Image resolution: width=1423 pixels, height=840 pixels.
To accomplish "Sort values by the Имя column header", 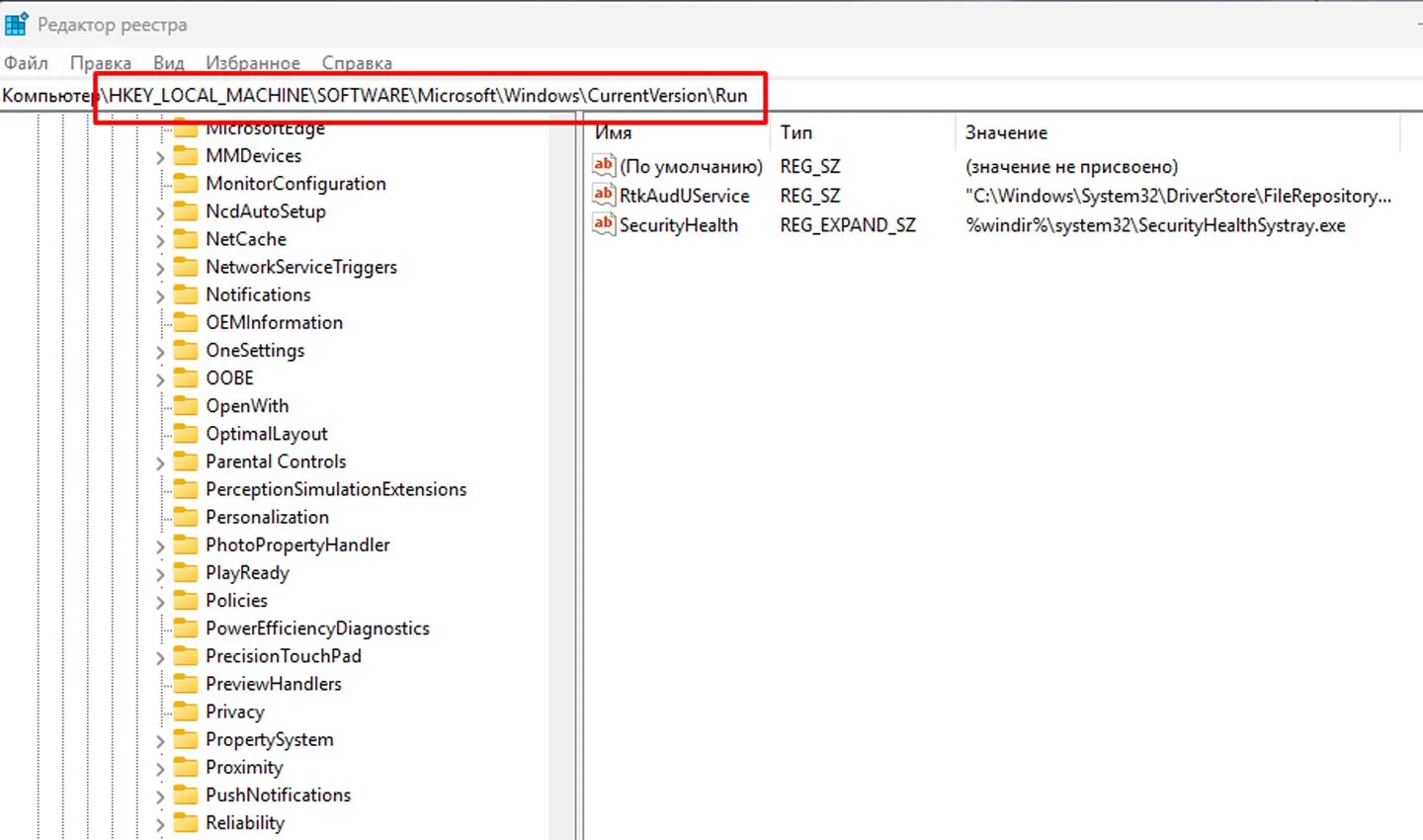I will click(x=677, y=132).
